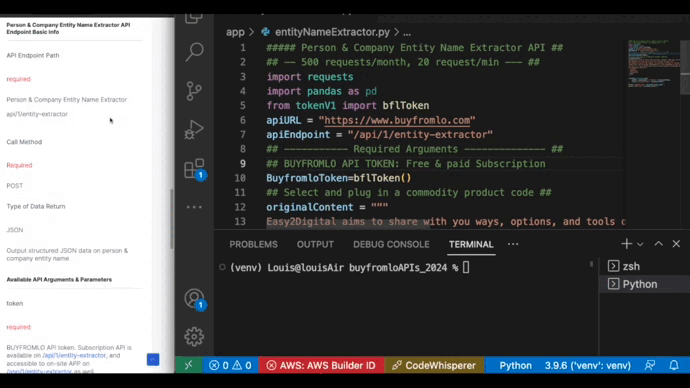The height and width of the screenshot is (388, 690).
Task: Click the 'Available API Arguments & Parameters' heading
Action: click(x=59, y=279)
